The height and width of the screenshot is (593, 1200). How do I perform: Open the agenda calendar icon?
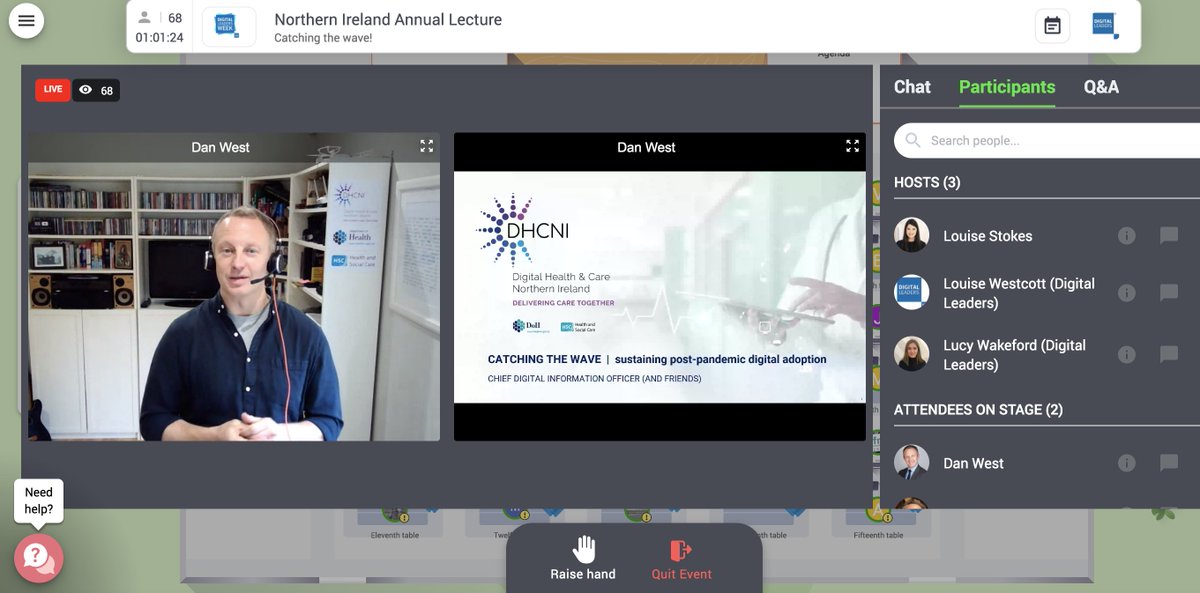(1052, 26)
